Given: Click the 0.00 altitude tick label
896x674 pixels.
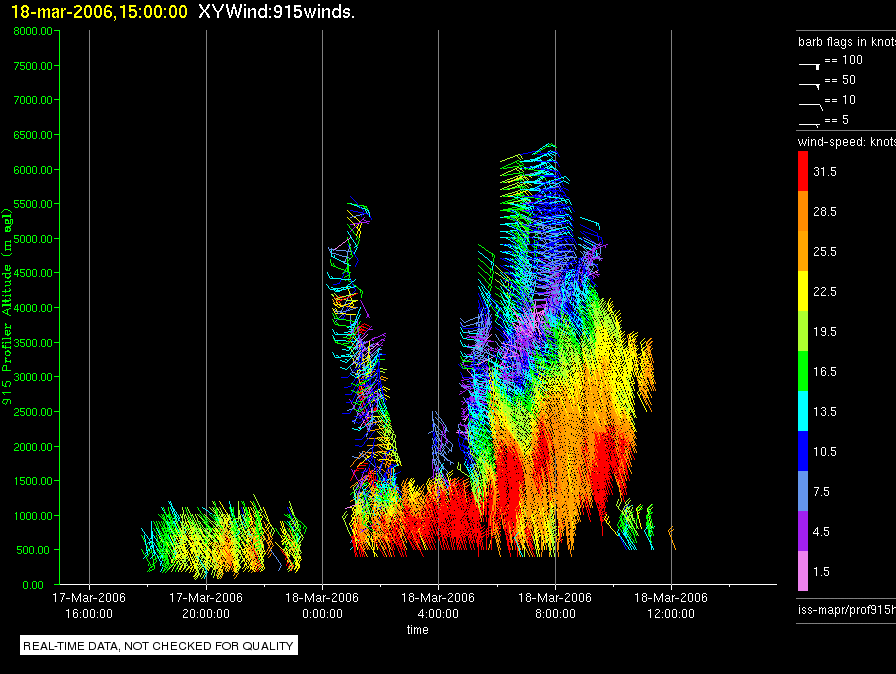Looking at the screenshot, I should 33,585.
